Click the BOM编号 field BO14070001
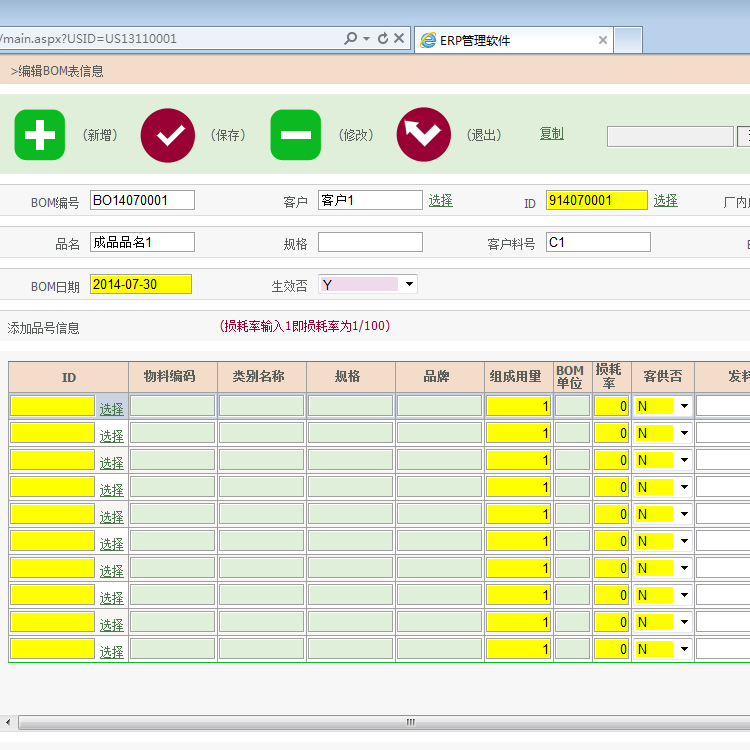 click(143, 200)
